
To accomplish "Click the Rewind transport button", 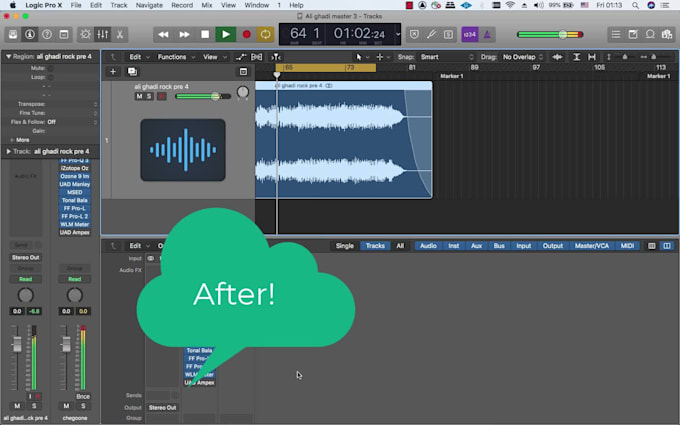I will [x=163, y=34].
